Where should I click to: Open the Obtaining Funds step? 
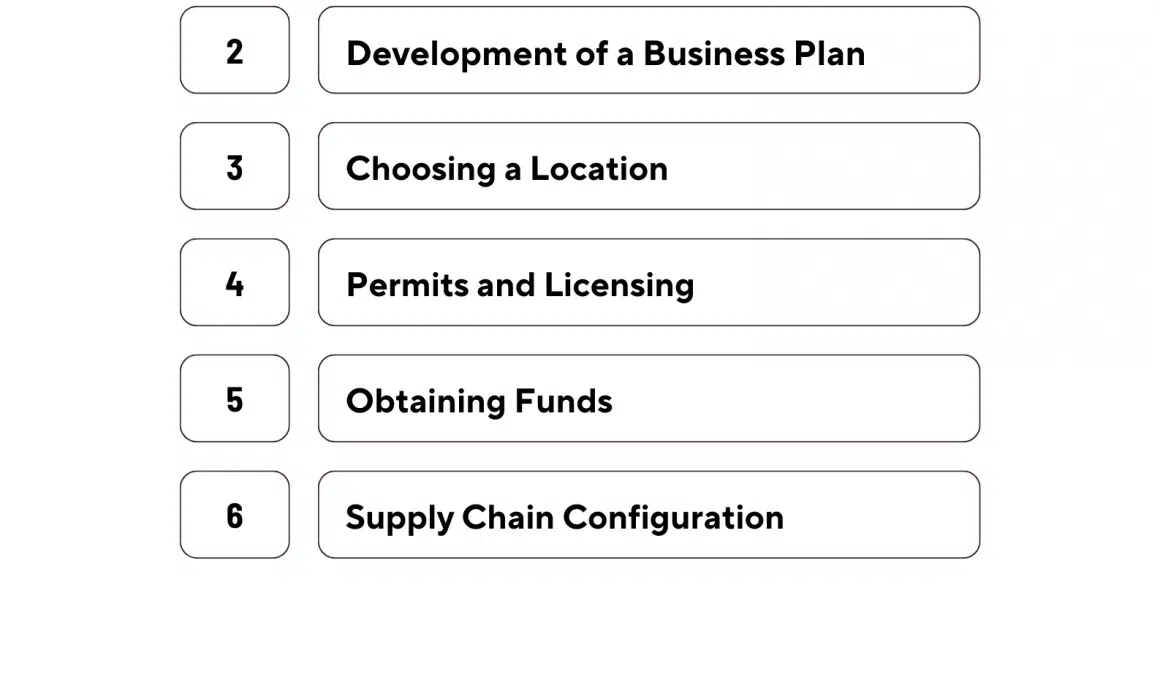(648, 399)
